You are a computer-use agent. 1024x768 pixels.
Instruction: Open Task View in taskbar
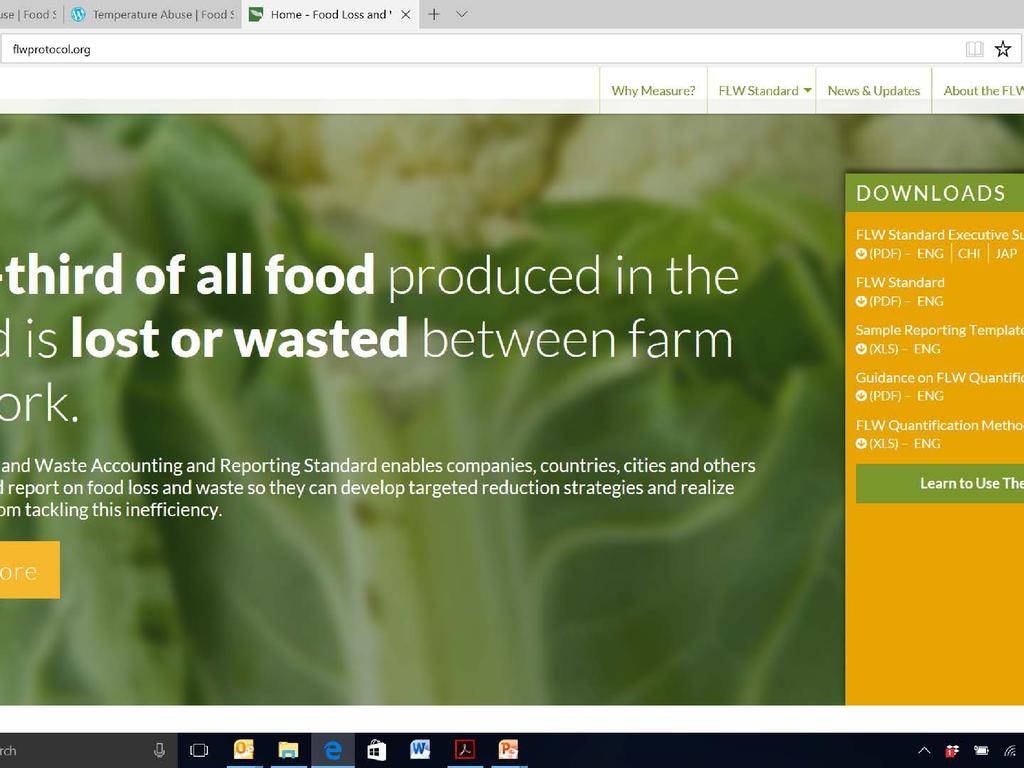coord(199,750)
